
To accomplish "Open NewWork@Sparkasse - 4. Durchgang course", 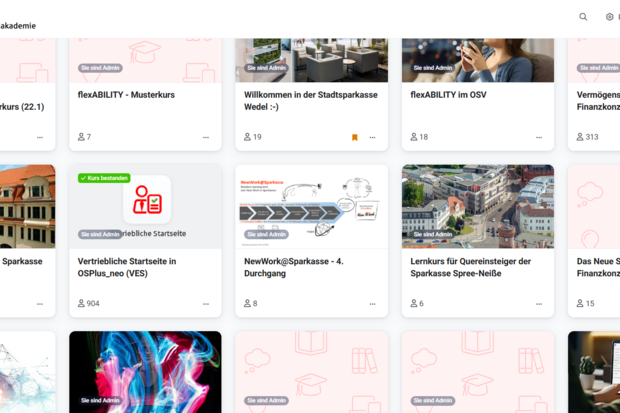I will click(294, 267).
